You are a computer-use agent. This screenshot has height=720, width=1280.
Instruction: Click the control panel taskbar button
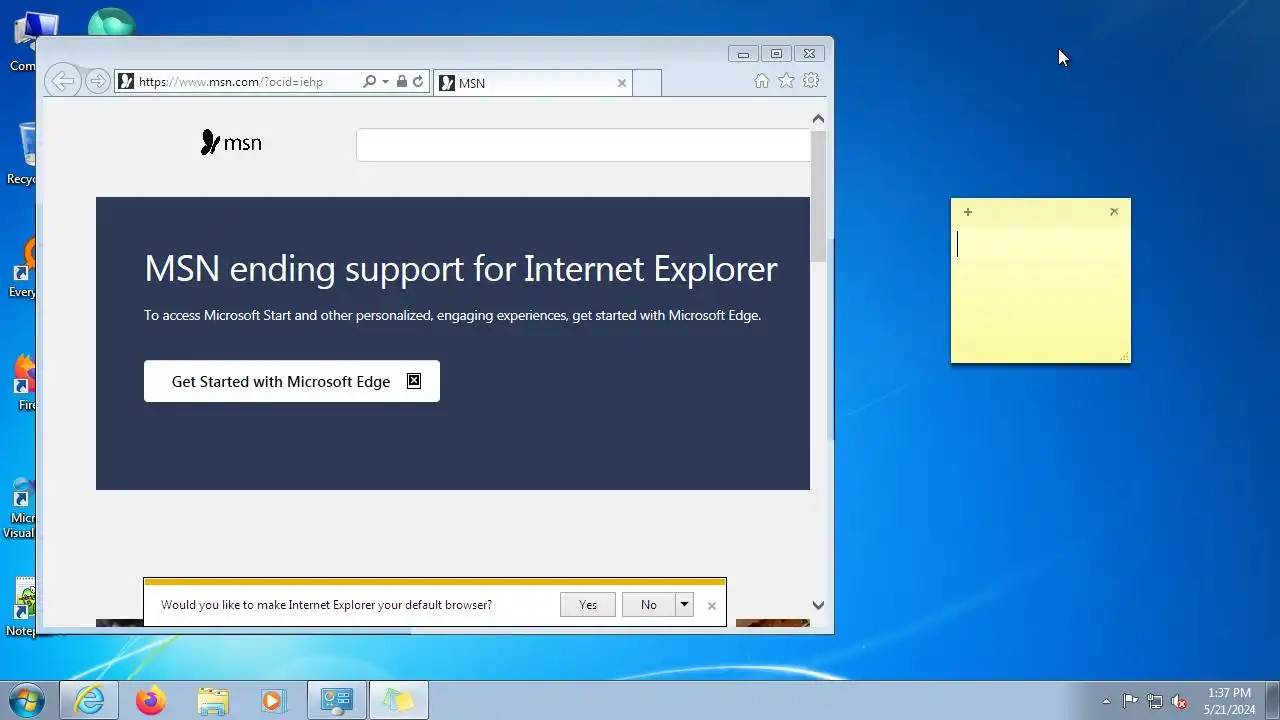pos(337,701)
